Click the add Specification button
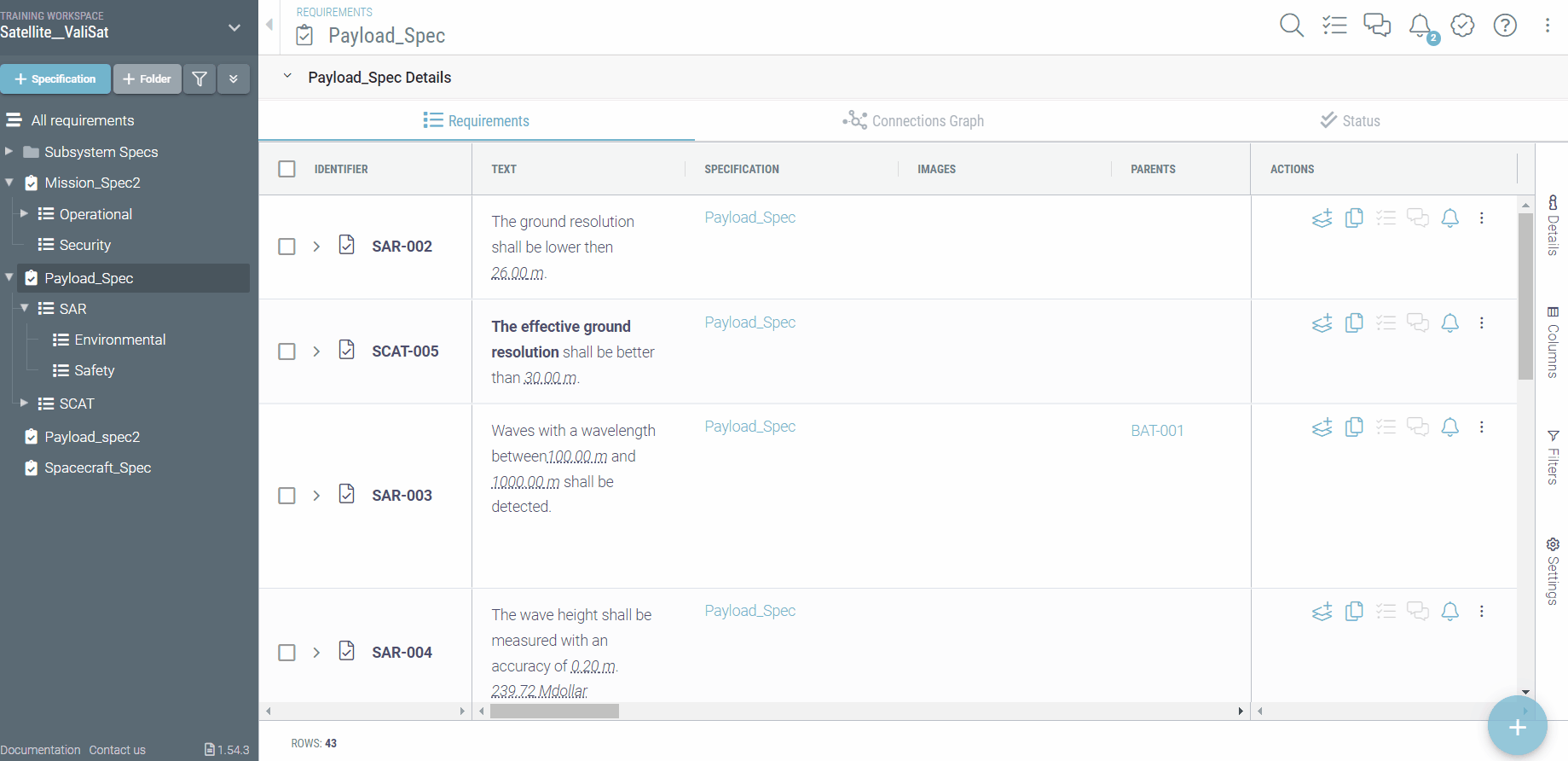Image resolution: width=1568 pixels, height=761 pixels. [55, 79]
